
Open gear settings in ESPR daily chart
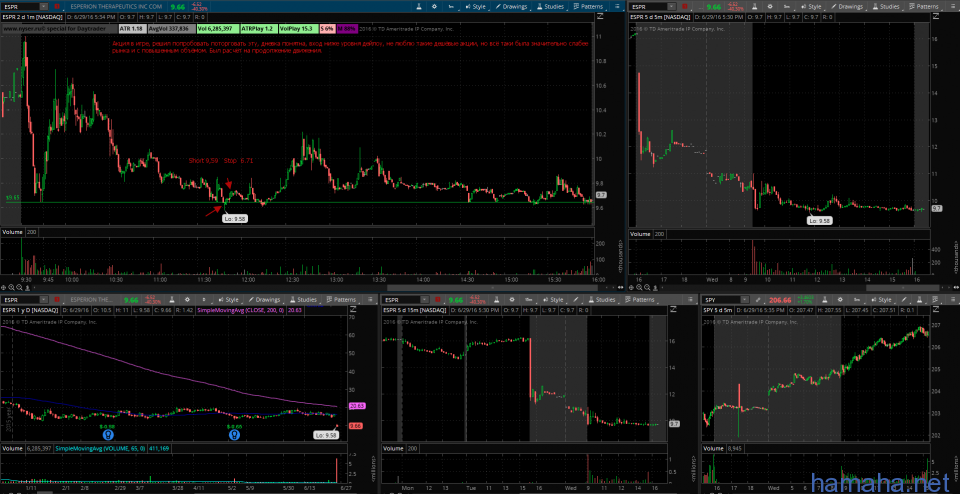click(187, 299)
